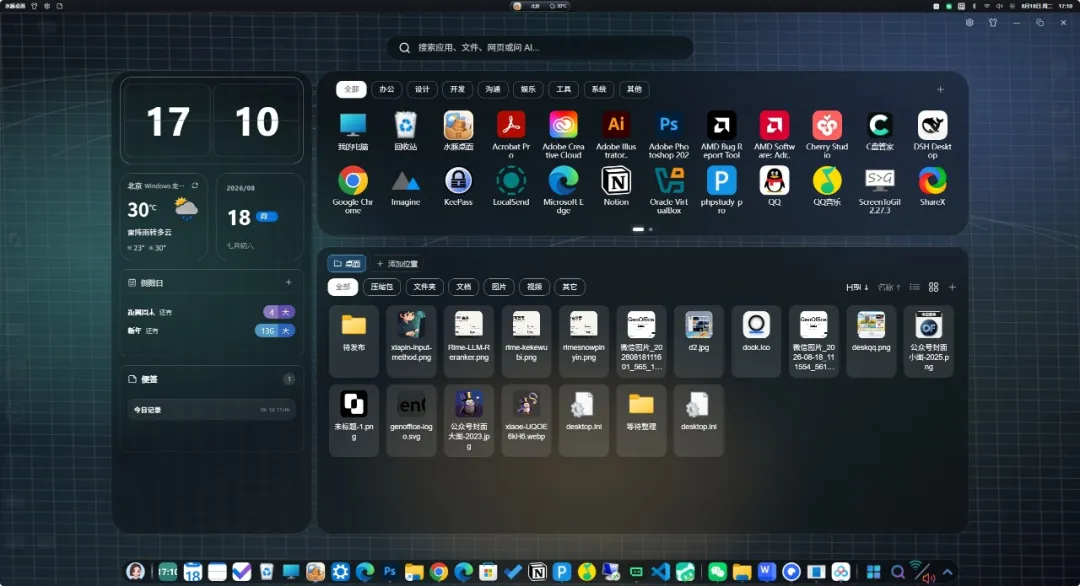Viewport: 1080px width, 586px height.
Task: Filter files by 压缩包
Action: point(382,287)
